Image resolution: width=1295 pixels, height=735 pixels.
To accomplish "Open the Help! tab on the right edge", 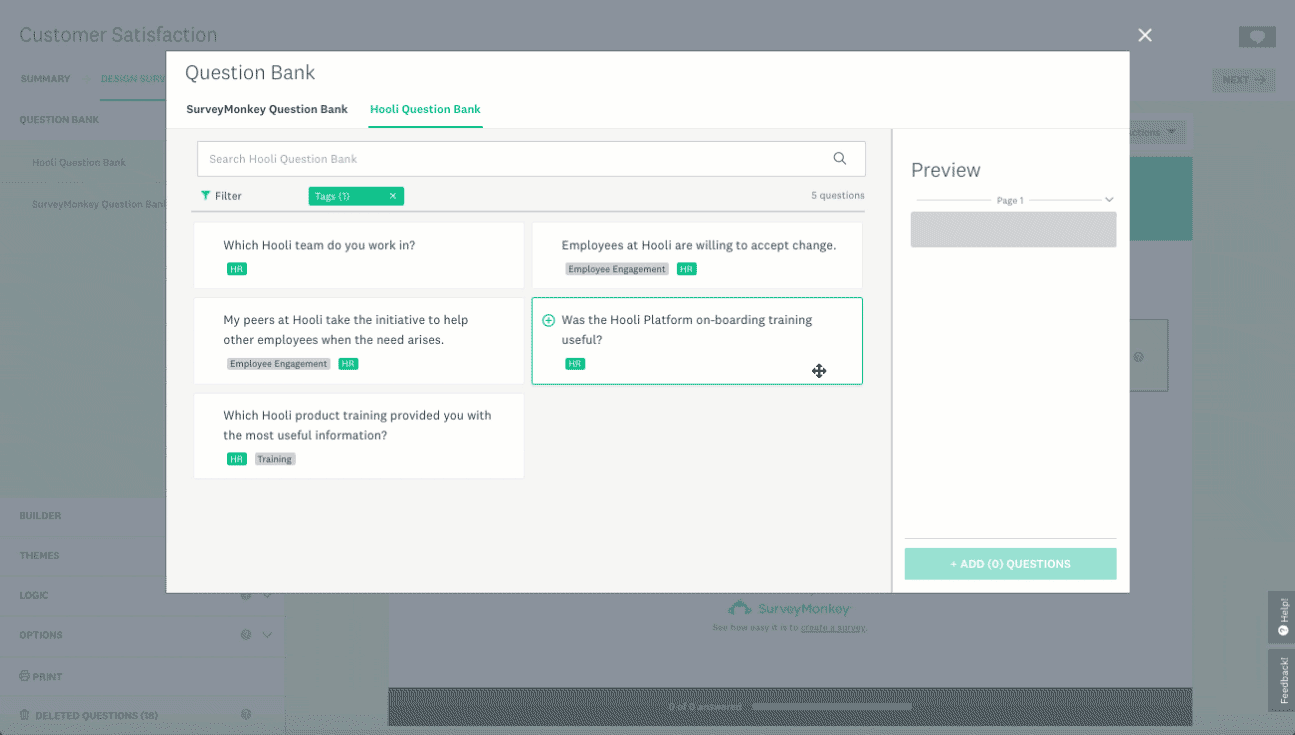I will (1284, 617).
